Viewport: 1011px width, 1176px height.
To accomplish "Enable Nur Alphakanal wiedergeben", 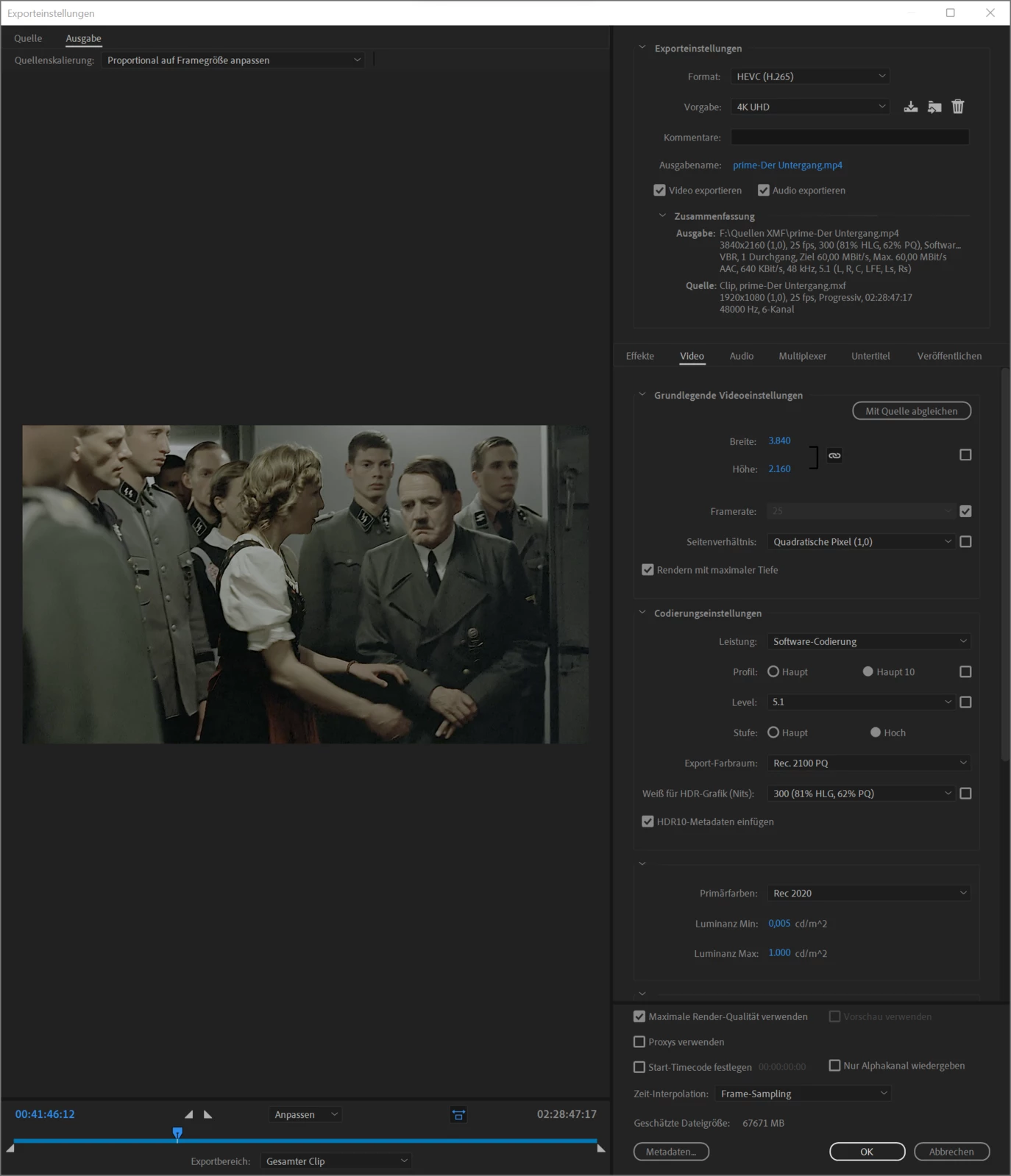I will point(834,1066).
